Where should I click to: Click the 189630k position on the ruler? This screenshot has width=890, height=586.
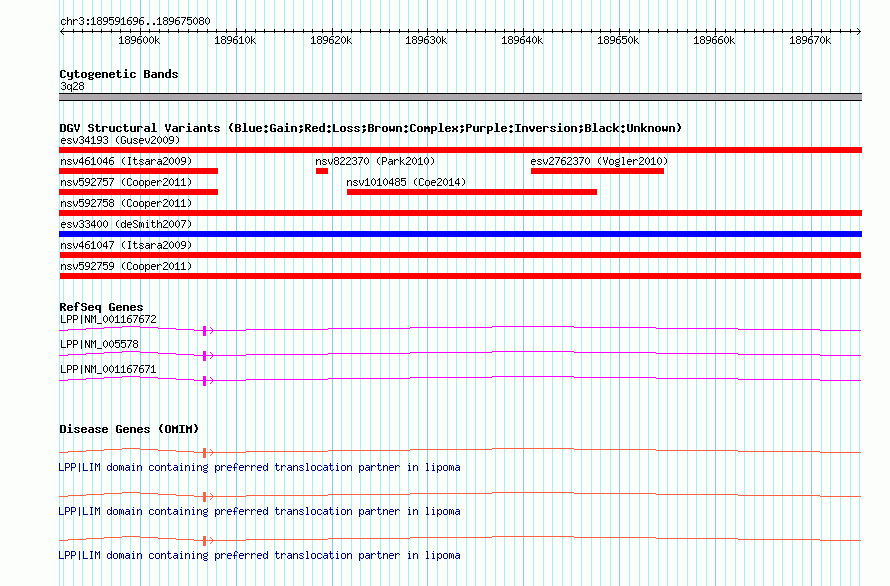pos(426,40)
